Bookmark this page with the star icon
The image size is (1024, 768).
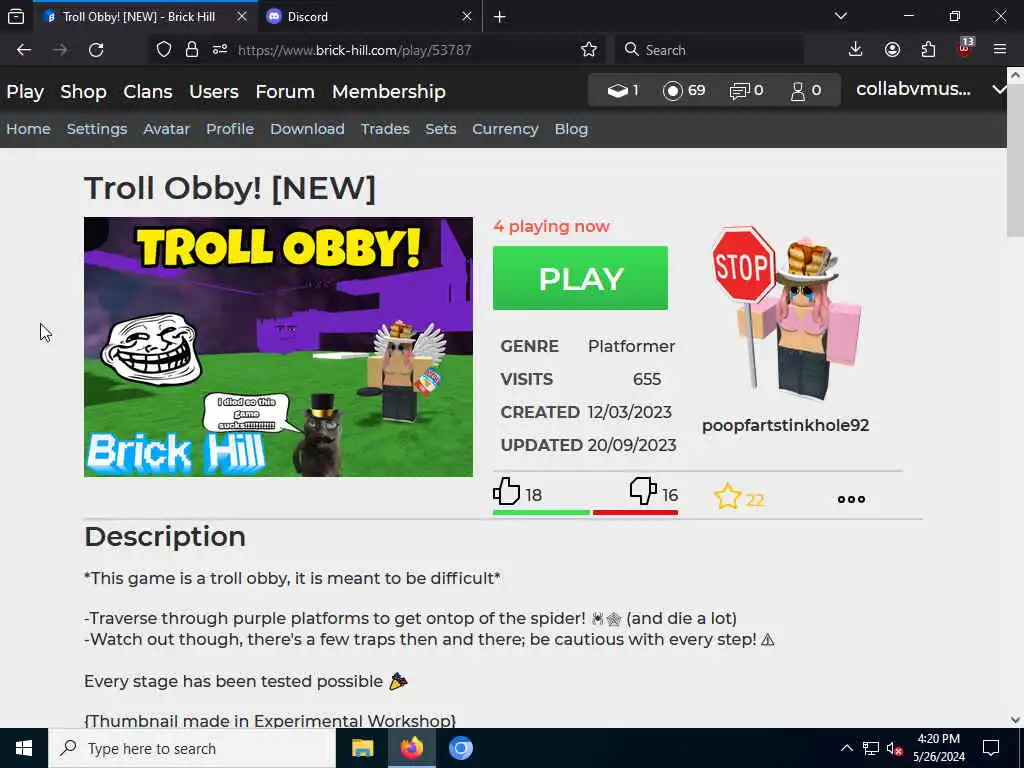[588, 50]
